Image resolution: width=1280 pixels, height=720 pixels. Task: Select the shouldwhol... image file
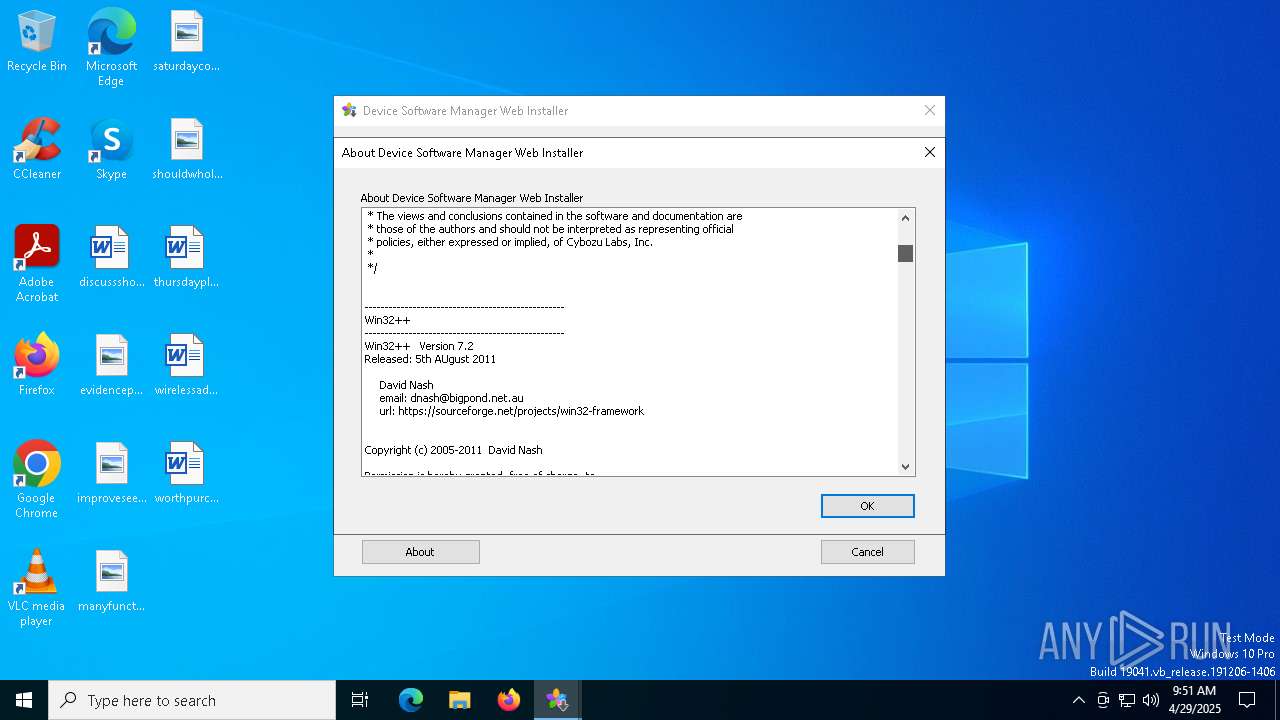pyautogui.click(x=186, y=150)
